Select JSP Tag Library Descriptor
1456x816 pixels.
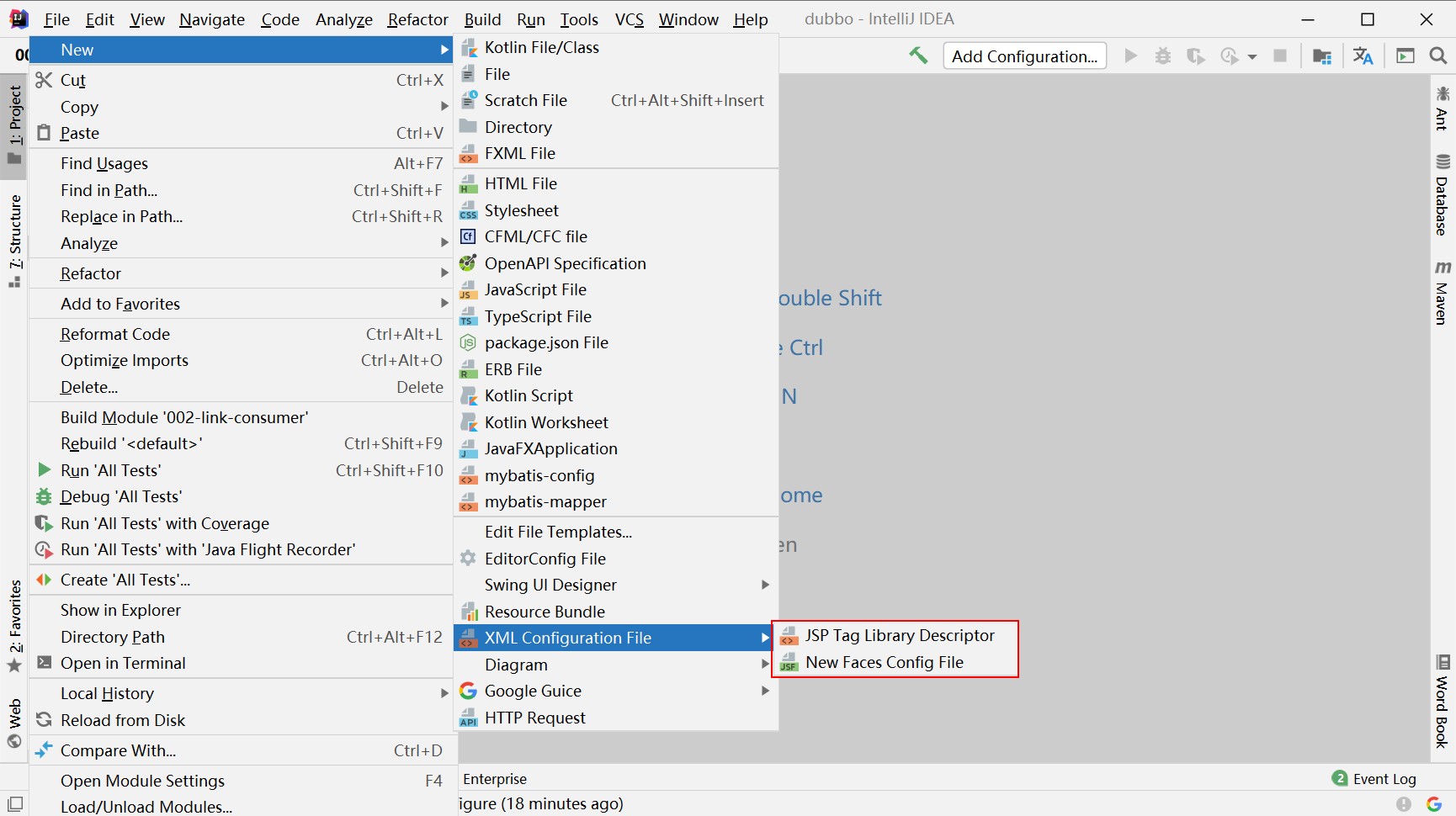click(x=899, y=635)
